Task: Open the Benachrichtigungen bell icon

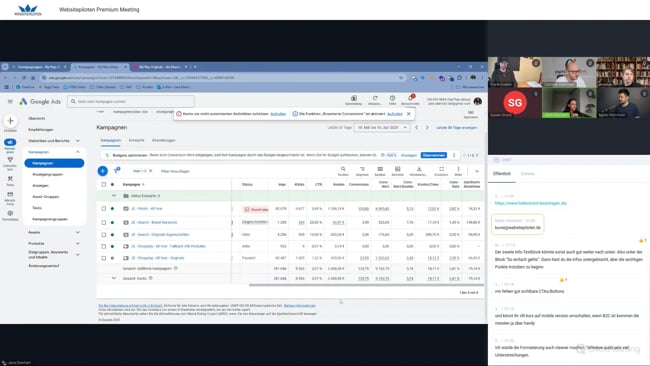Action: pyautogui.click(x=410, y=98)
